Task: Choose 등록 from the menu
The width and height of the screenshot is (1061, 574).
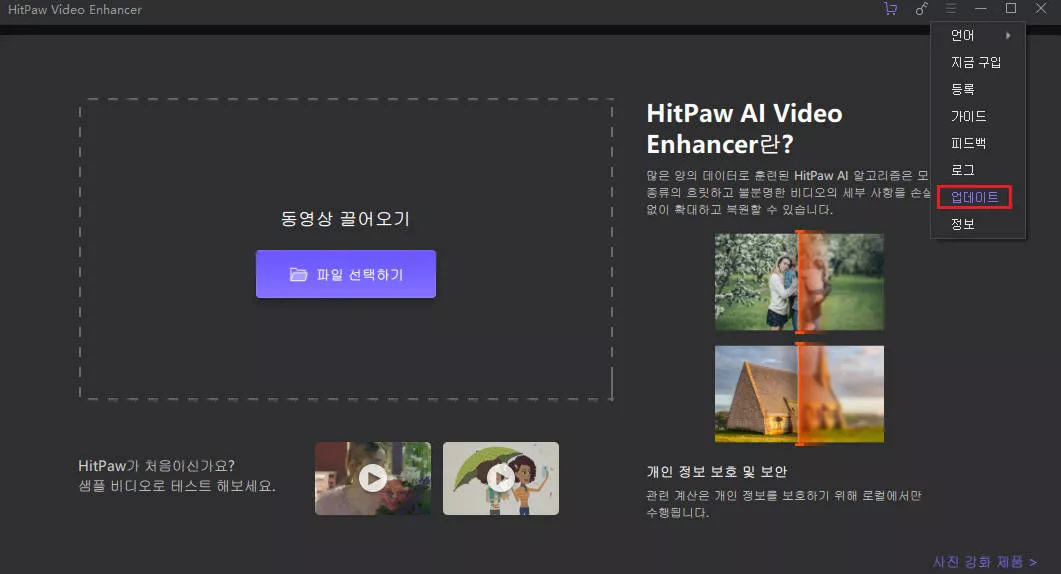Action: coord(978,89)
